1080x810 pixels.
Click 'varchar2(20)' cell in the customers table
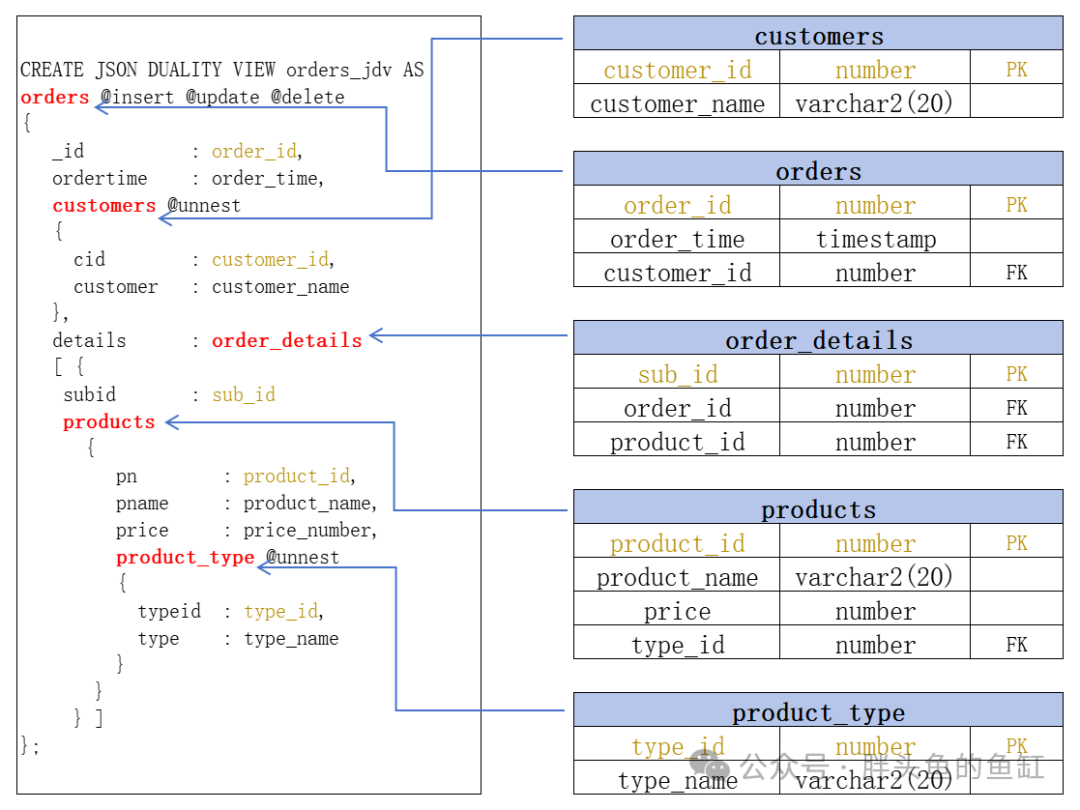tap(875, 101)
